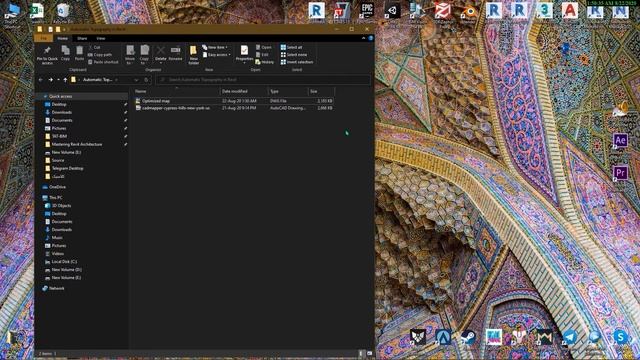Expand address bar history dropdown

point(136,80)
